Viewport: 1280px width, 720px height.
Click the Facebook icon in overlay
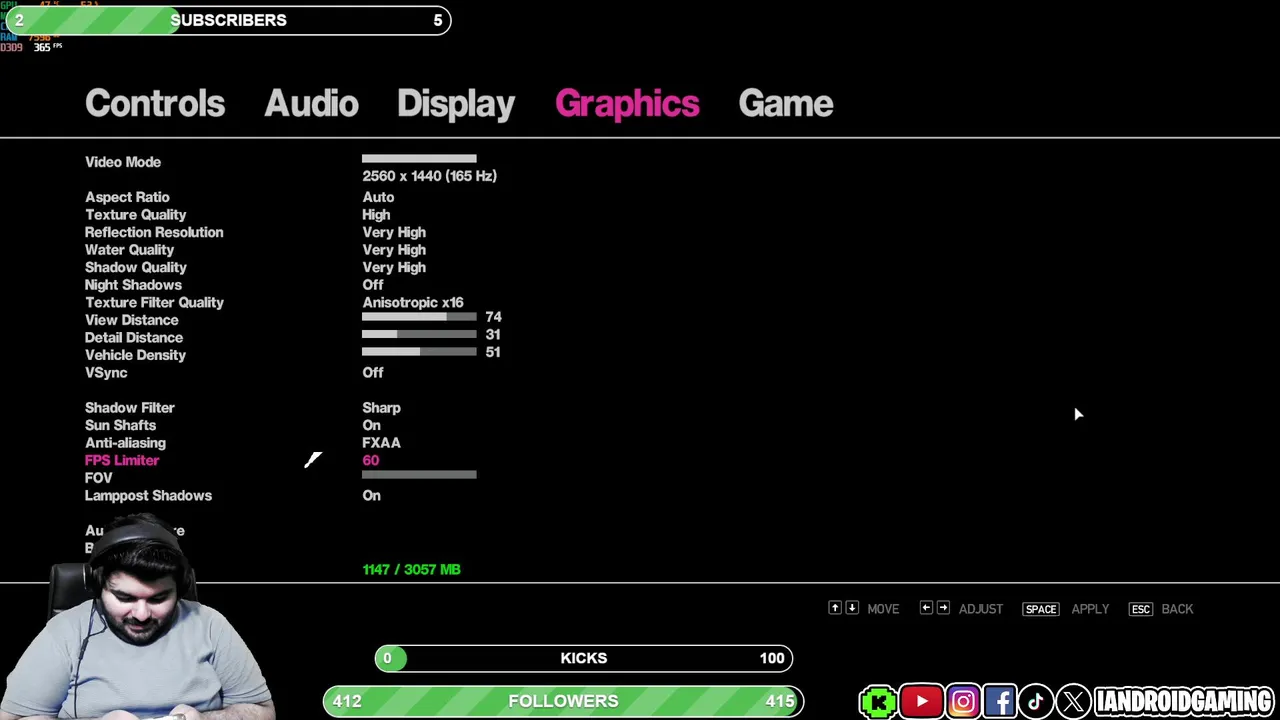(x=1000, y=702)
